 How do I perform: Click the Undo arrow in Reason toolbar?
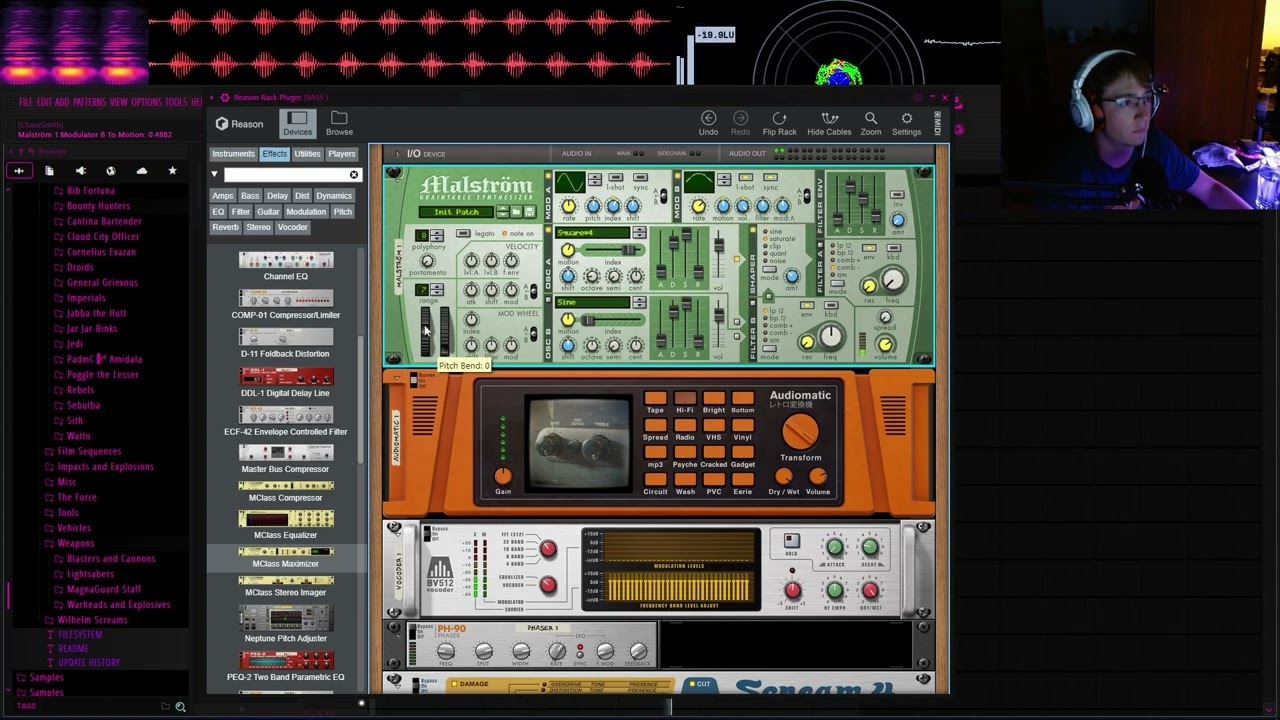pos(708,118)
